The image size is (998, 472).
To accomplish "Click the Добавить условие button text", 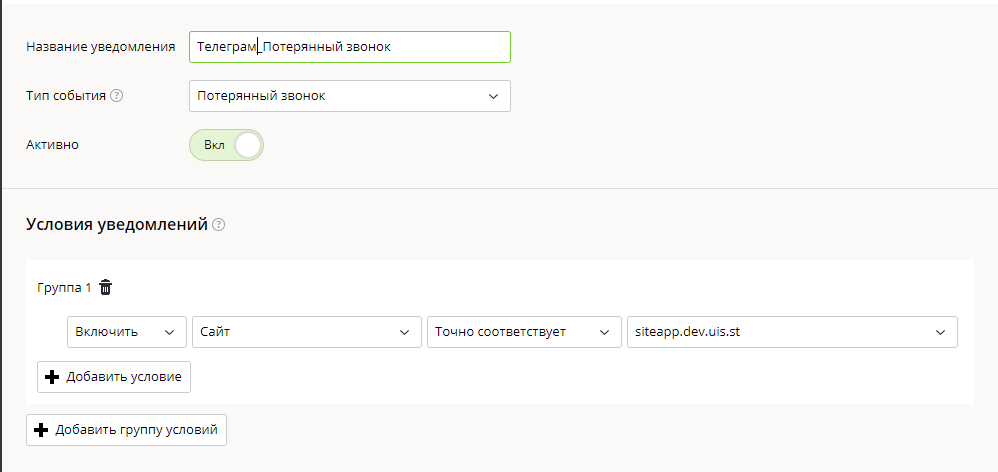I will pyautogui.click(x=124, y=377).
